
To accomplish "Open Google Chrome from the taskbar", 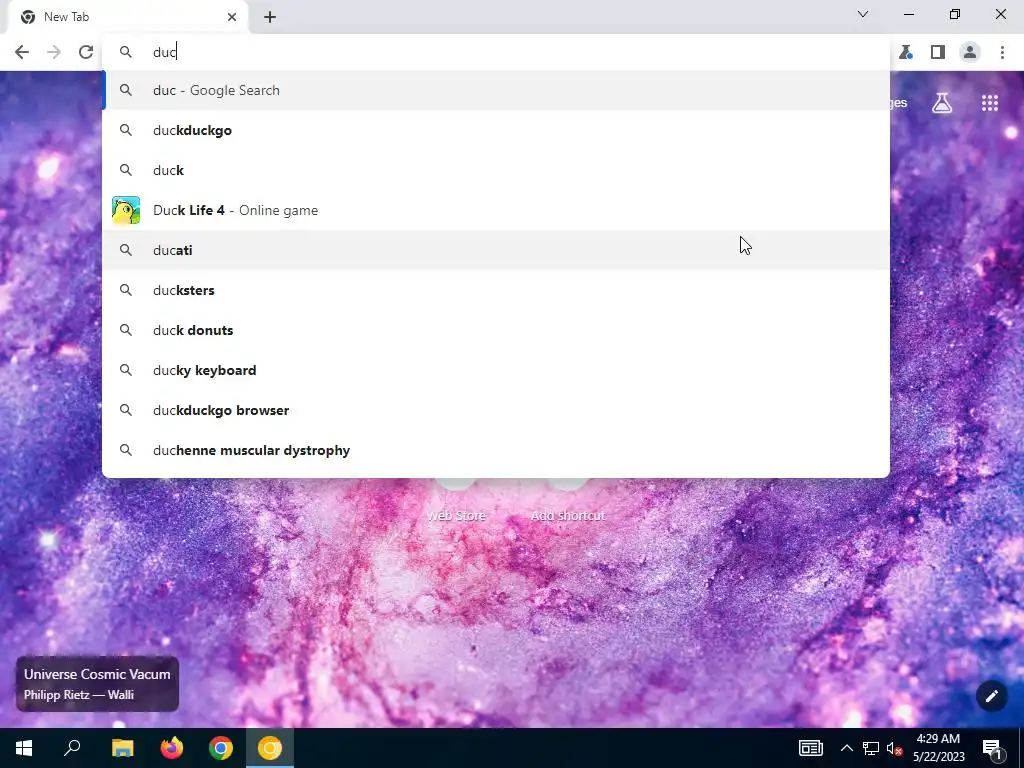I will [x=221, y=748].
